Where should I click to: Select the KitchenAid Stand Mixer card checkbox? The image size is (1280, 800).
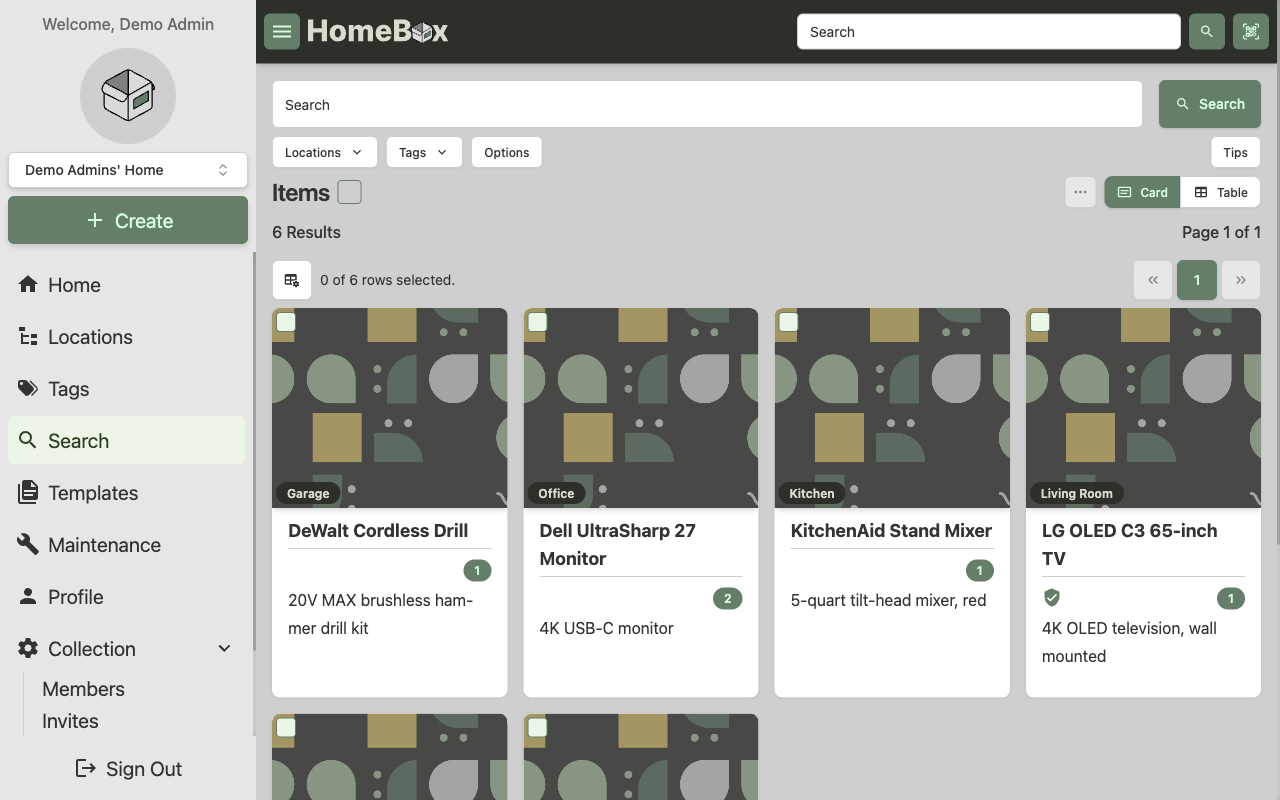[x=788, y=322]
